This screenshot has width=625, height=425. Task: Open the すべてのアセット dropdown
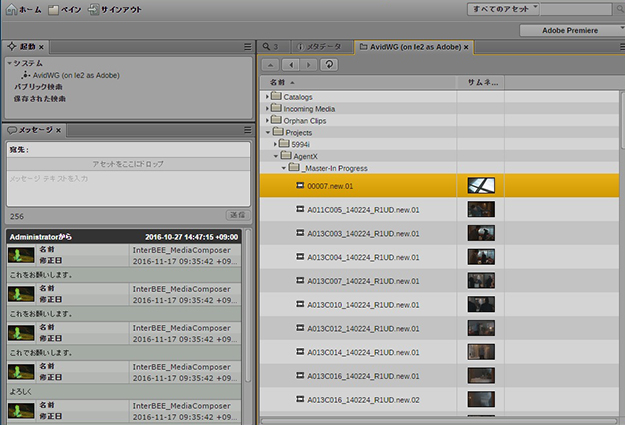[x=503, y=9]
